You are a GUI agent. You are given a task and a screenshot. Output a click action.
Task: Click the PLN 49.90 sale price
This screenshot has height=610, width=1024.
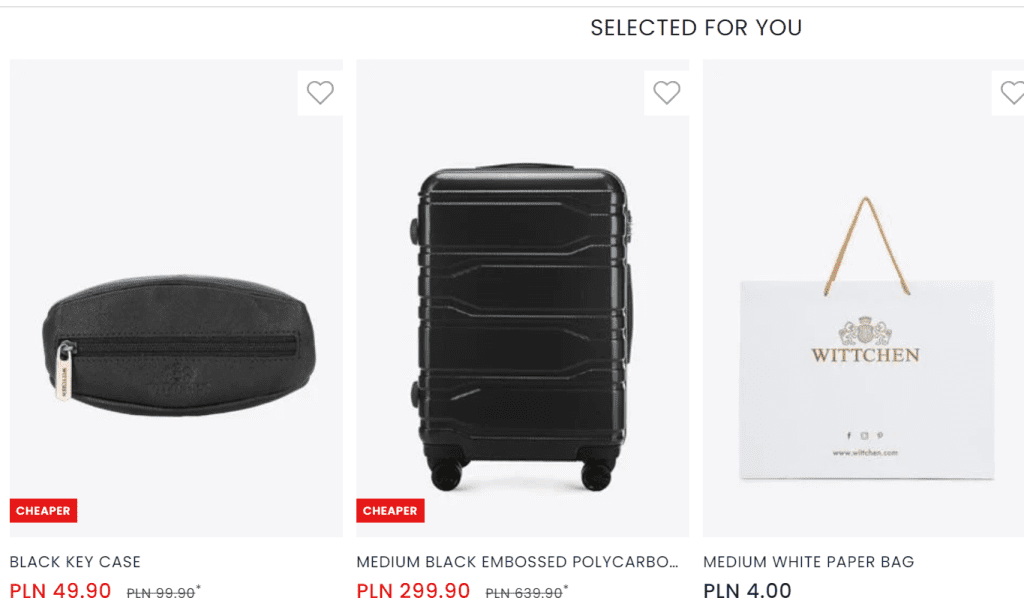pos(60,591)
